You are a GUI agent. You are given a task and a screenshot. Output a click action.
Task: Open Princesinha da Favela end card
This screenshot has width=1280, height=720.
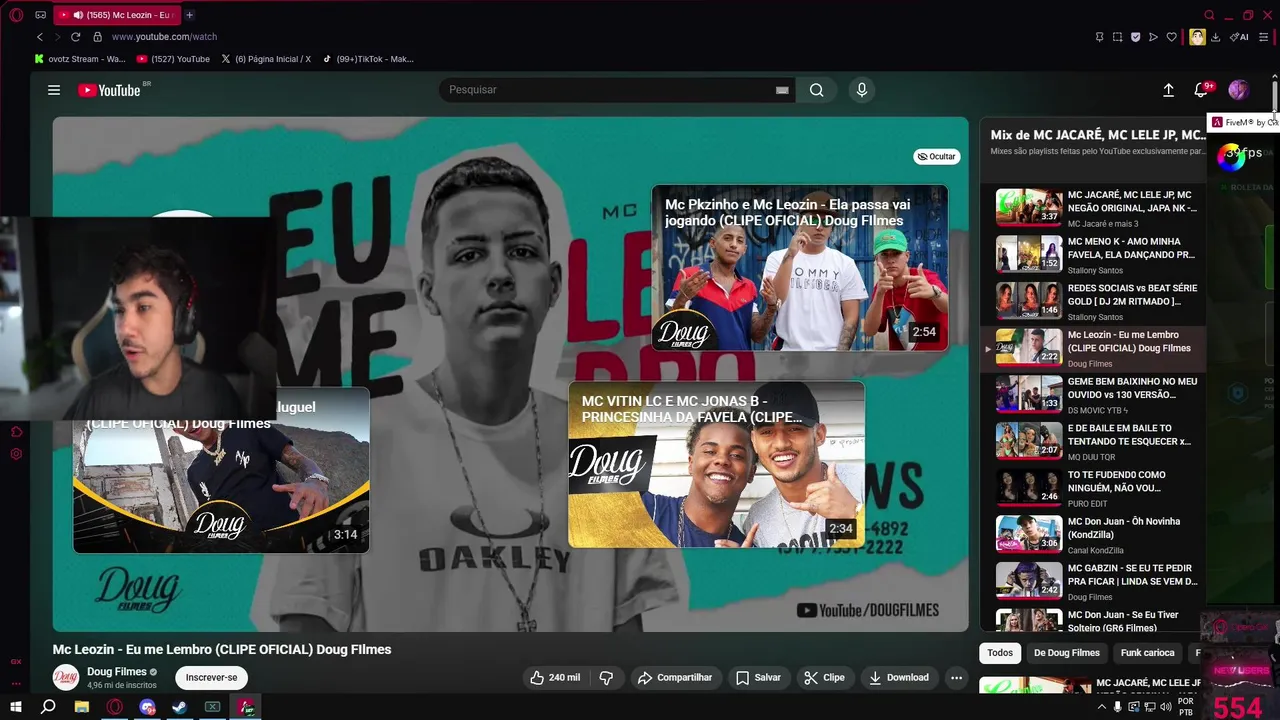point(716,464)
